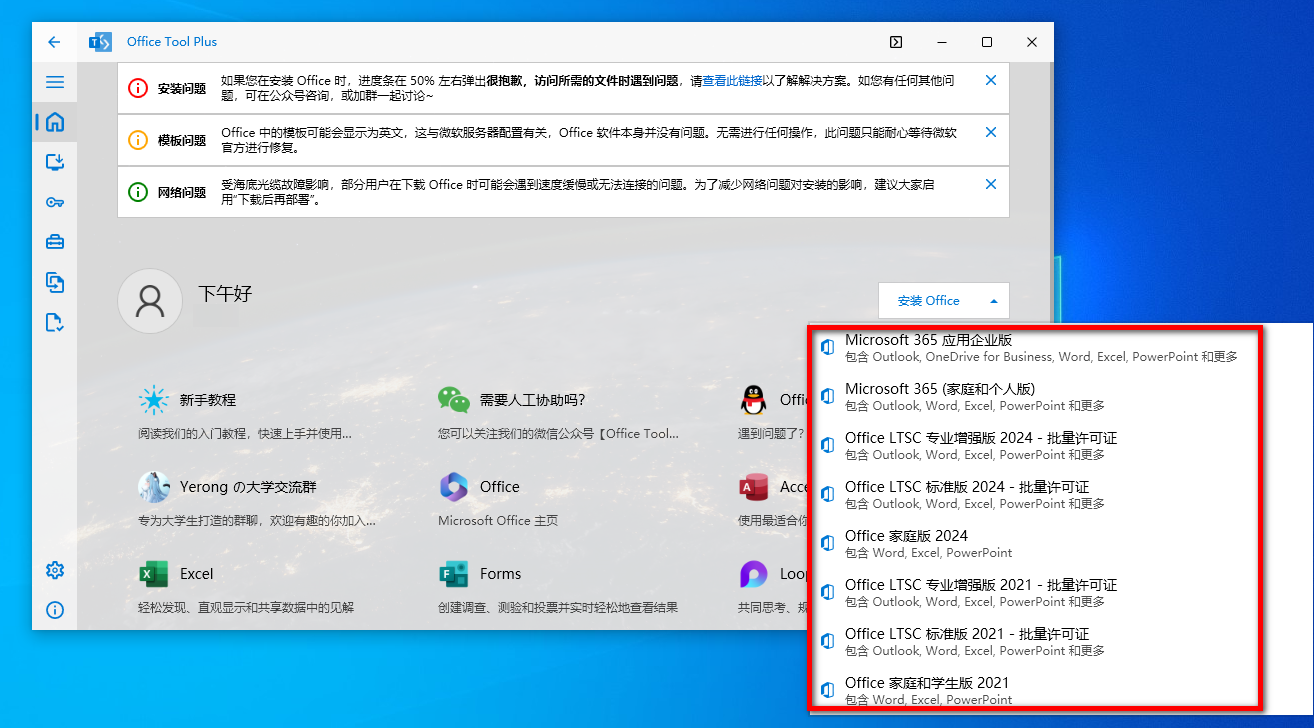Screen dimensions: 1314x728
Task: Open Settings gear in sidebar
Action: [x=55, y=570]
